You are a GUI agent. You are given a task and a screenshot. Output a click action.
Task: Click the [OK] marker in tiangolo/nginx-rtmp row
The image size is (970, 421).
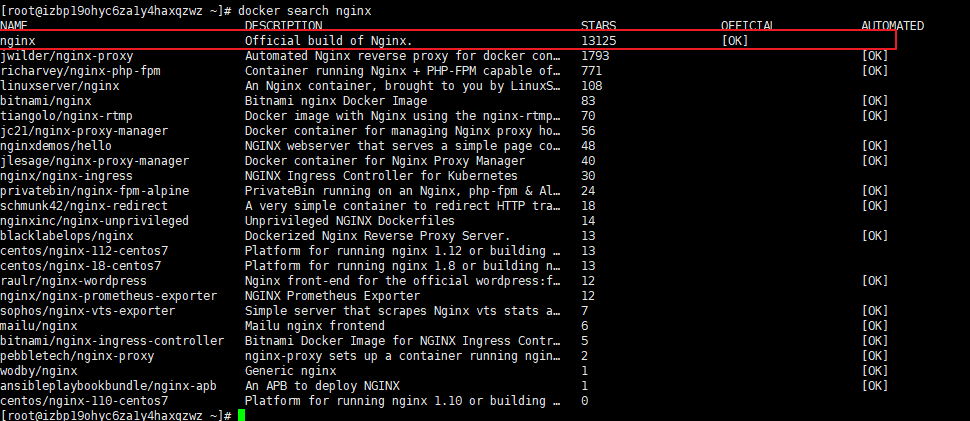point(875,116)
